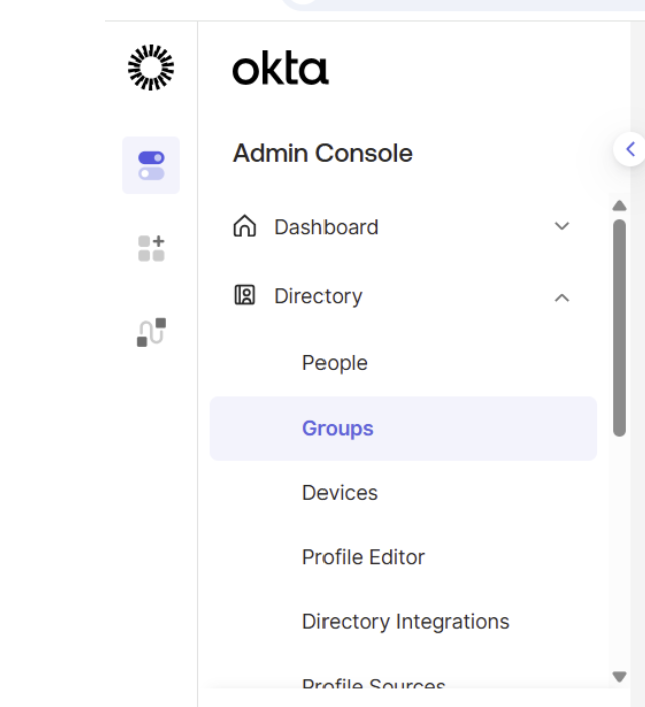Click the Admin Console heading
This screenshot has height=707, width=645.
[x=322, y=153]
